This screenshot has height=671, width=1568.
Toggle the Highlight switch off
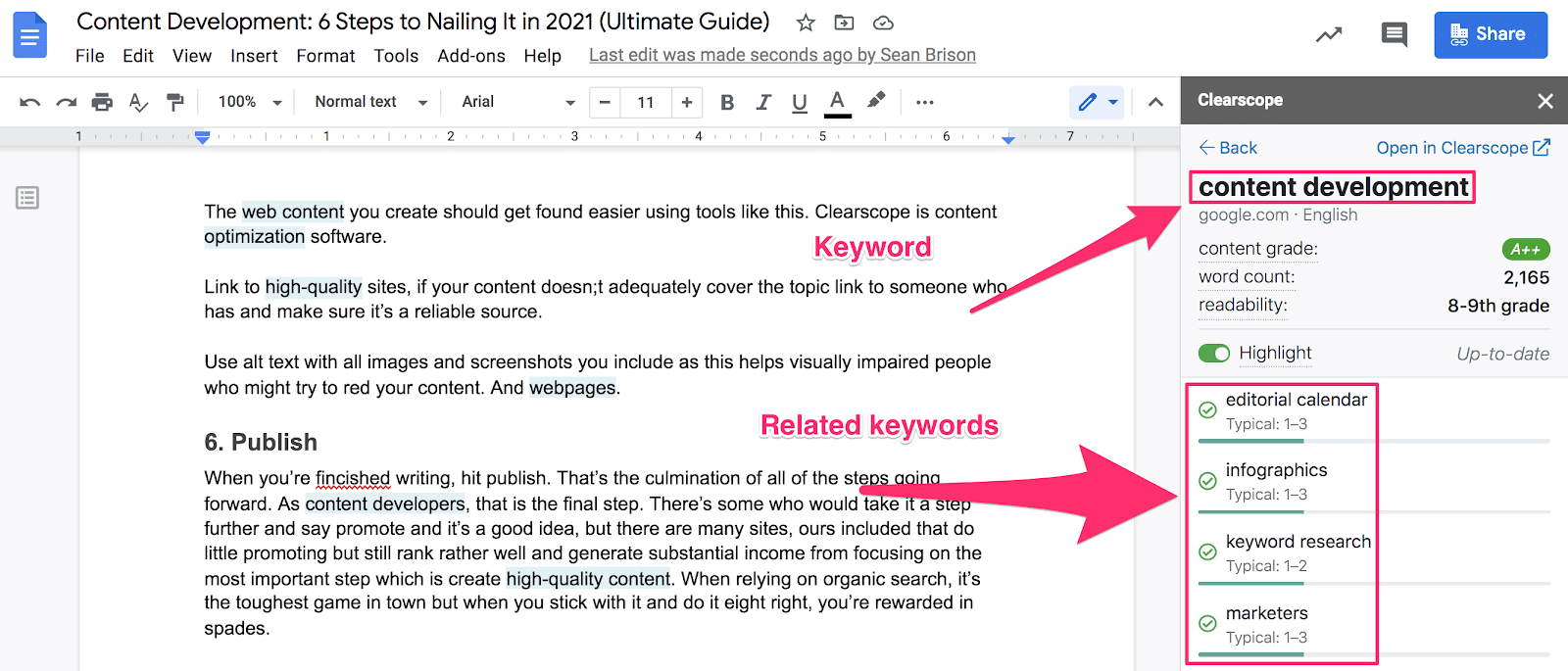click(x=1214, y=353)
